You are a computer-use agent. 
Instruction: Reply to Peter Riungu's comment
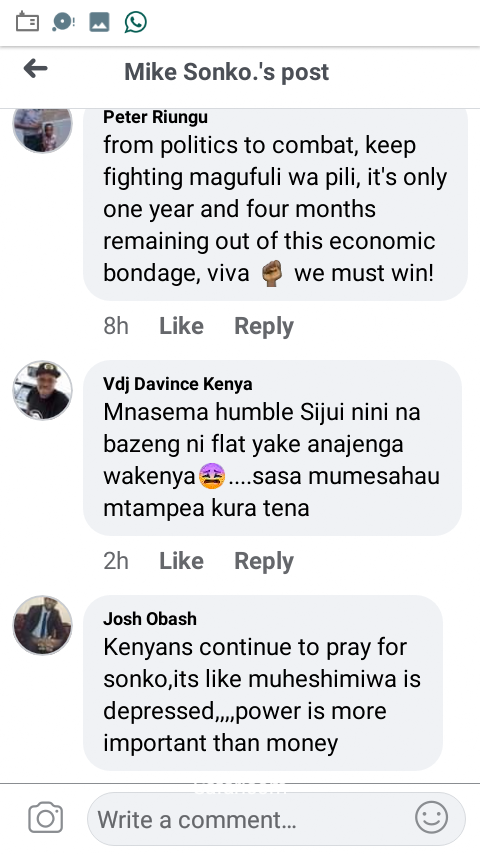point(264,326)
